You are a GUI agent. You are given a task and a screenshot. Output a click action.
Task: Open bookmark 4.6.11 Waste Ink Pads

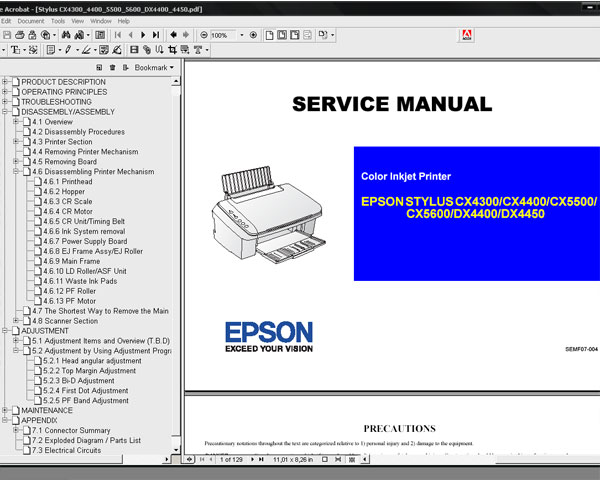click(80, 281)
